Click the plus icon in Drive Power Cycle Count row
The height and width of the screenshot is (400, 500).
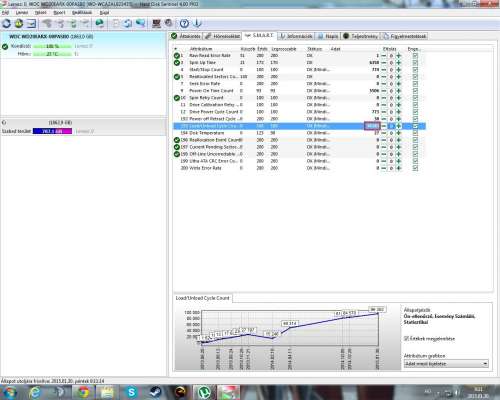(x=398, y=112)
